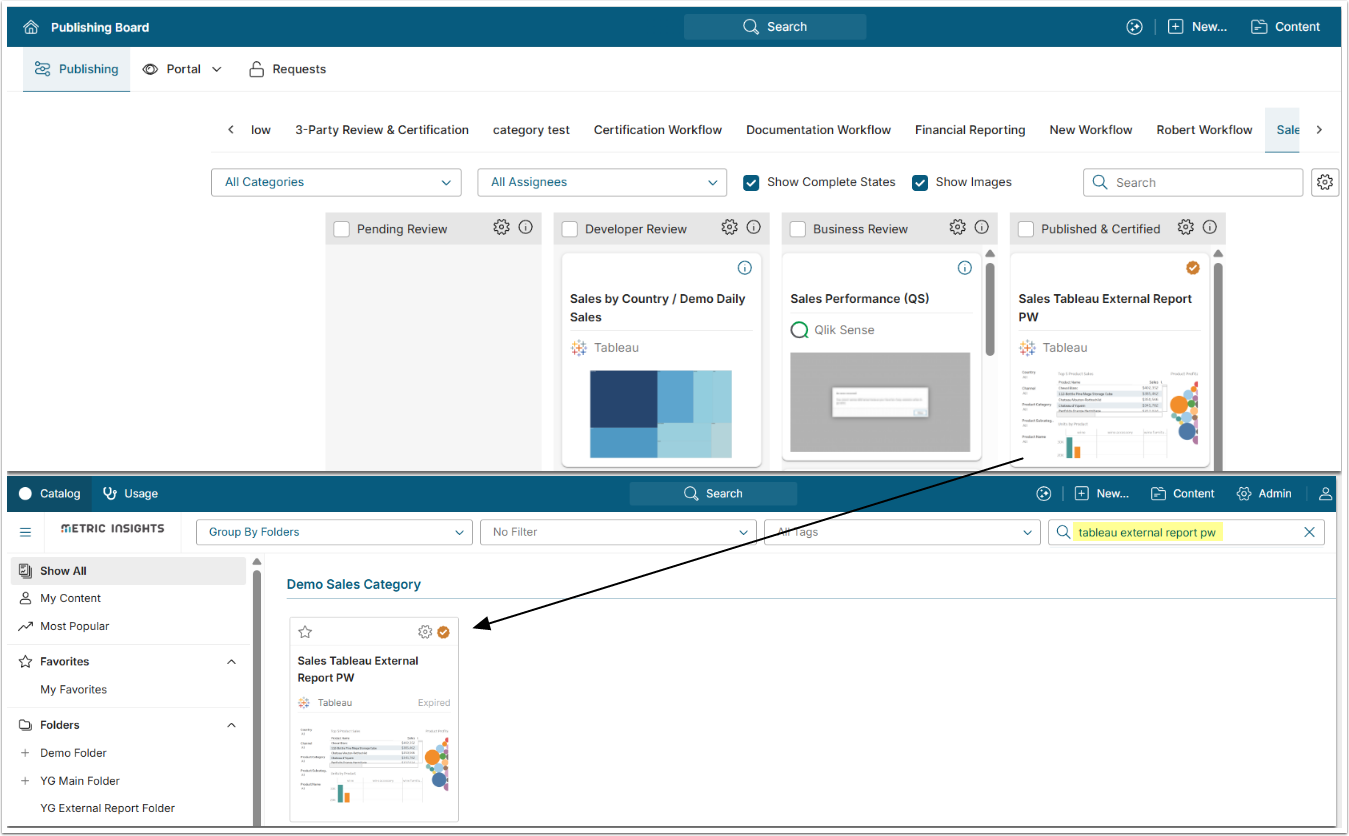Screen dimensions: 1349x836
Task: Click the Demo Sales Category heading
Action: pyautogui.click(x=354, y=584)
